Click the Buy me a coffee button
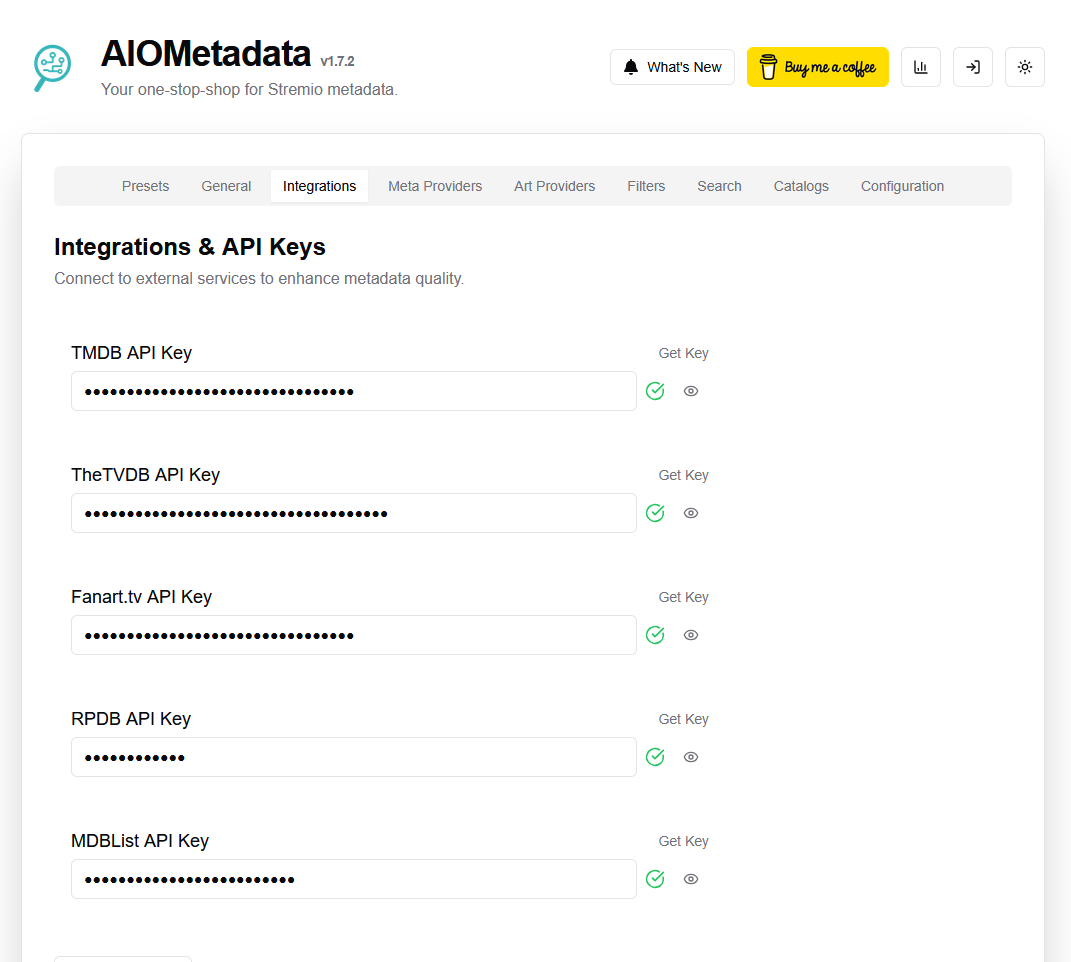 click(x=817, y=67)
